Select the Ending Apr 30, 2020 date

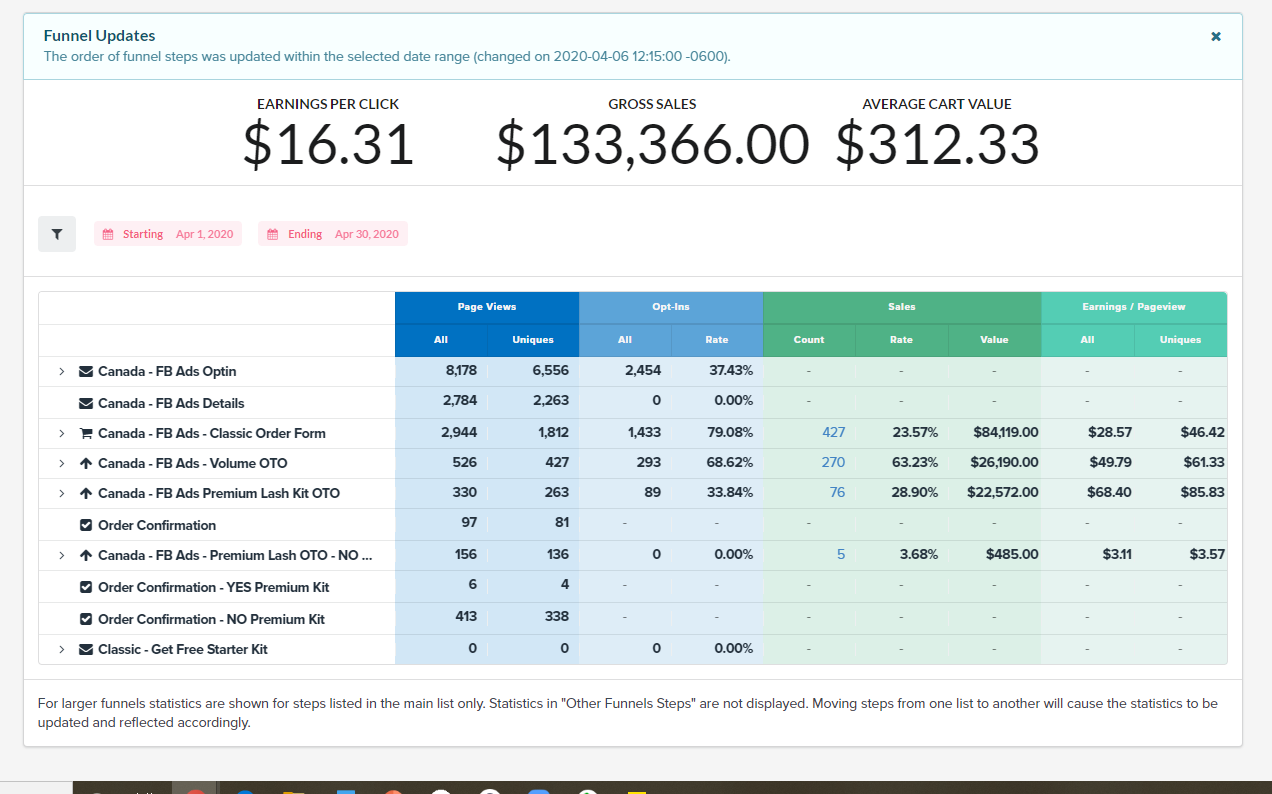366,234
